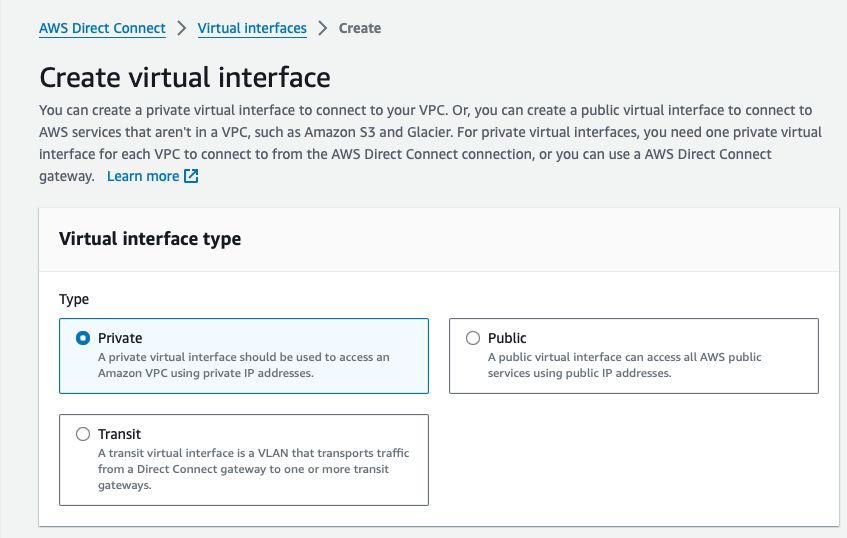Screen dimensions: 847x538
Task: Click the Create breadcrumb text
Action: click(360, 28)
